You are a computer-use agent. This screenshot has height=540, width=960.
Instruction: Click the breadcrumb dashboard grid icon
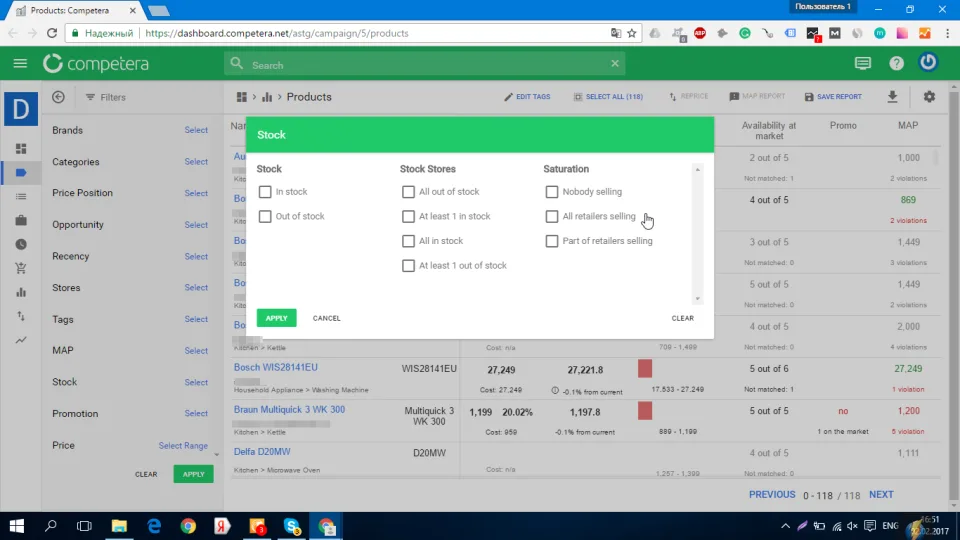click(x=242, y=97)
